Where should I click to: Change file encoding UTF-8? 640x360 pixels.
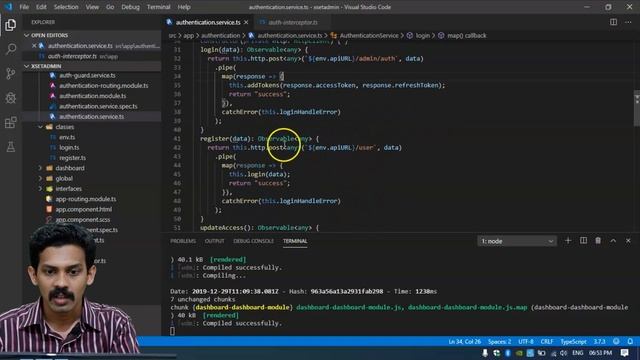point(526,341)
